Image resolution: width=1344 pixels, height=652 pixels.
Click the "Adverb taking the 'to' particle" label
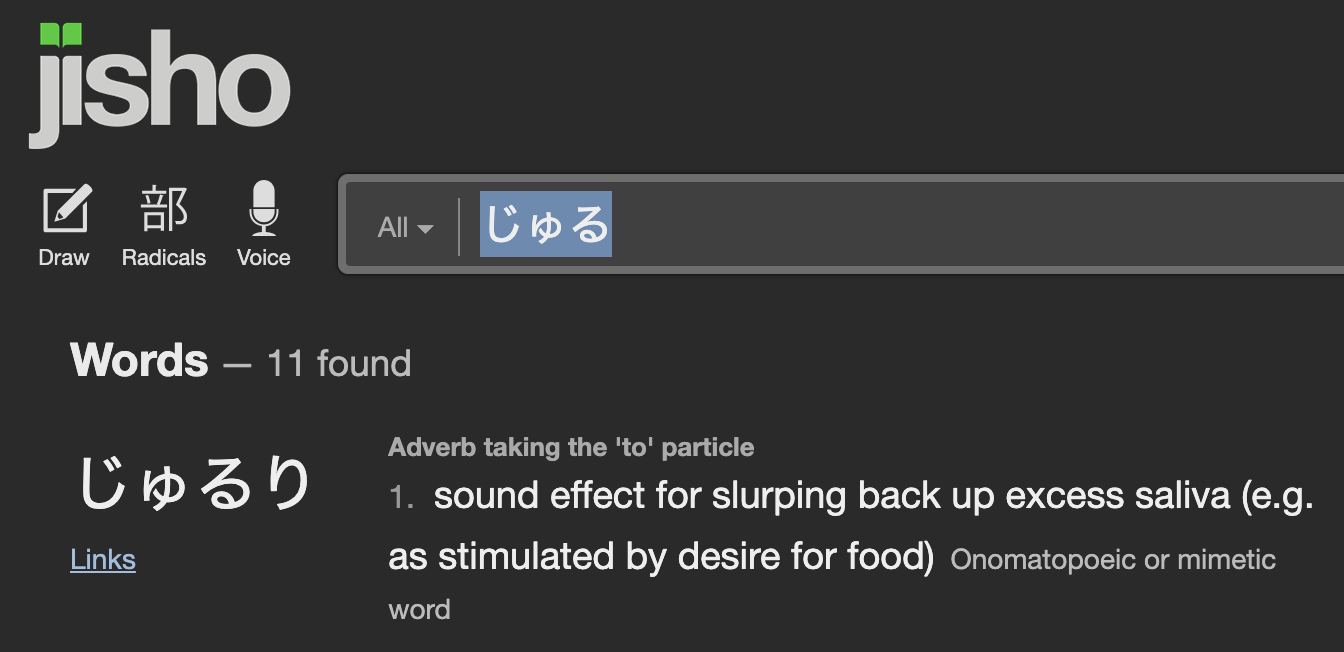[x=571, y=447]
